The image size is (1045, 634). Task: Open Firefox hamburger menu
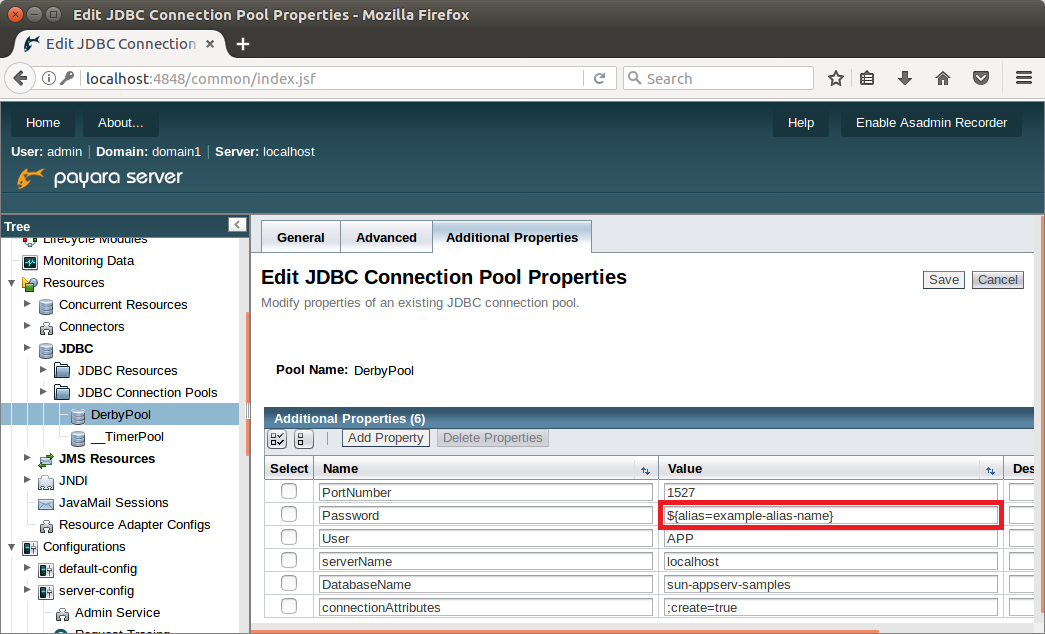pos(1024,78)
